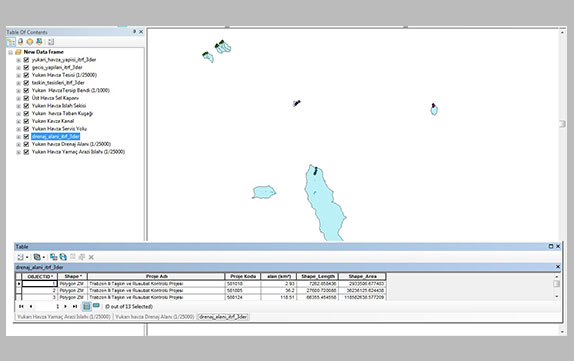574x361 pixels.
Task: Click Shape_Length column header
Action: tap(318, 276)
